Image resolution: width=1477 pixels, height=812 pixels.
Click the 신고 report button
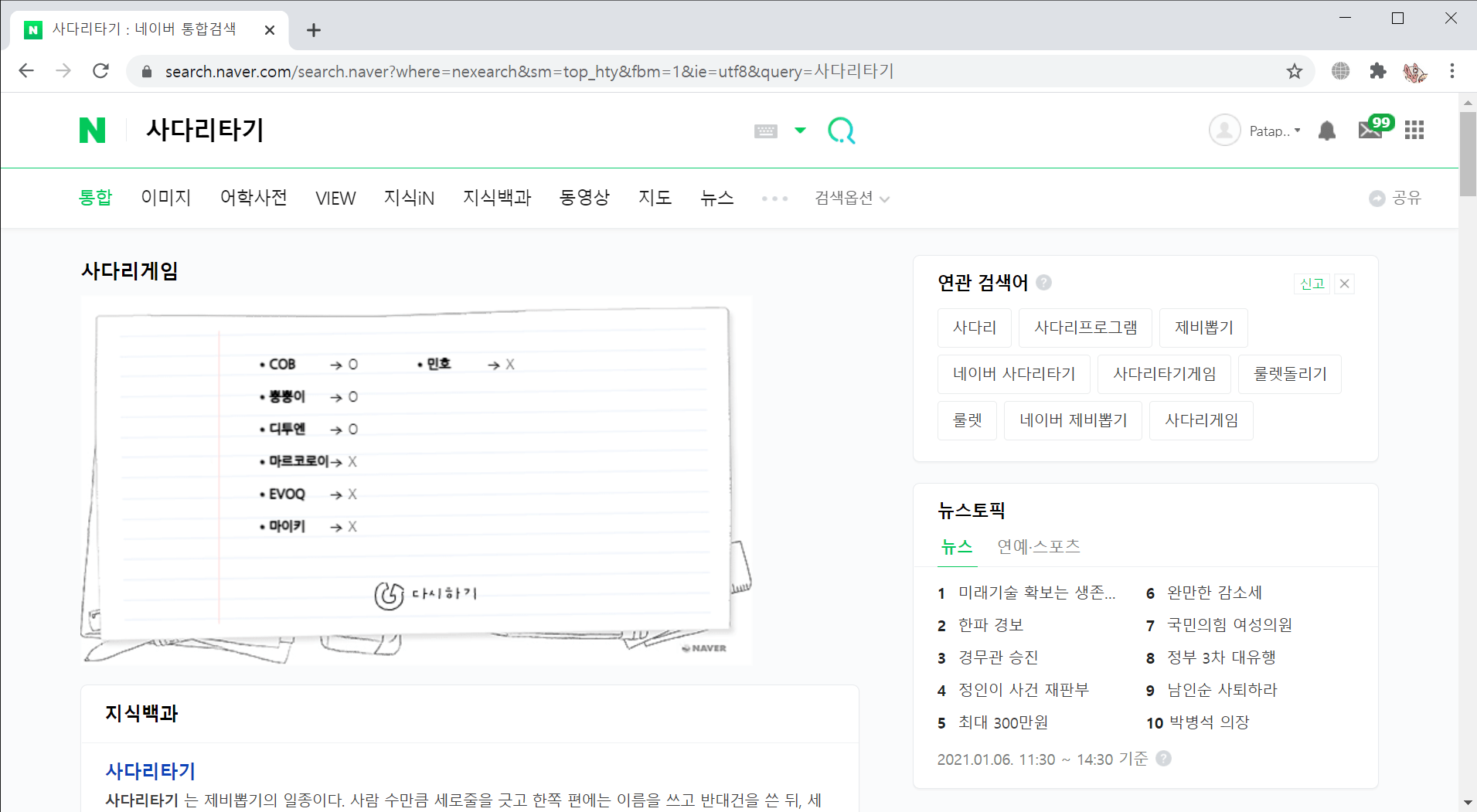[1312, 284]
